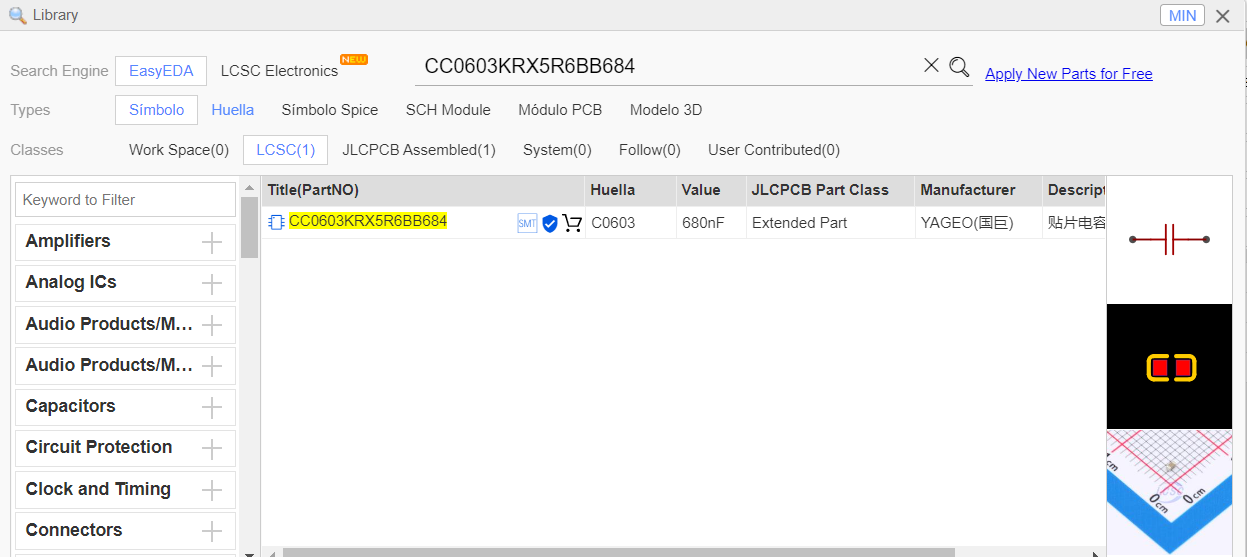Expand the Connectors category

[212, 531]
